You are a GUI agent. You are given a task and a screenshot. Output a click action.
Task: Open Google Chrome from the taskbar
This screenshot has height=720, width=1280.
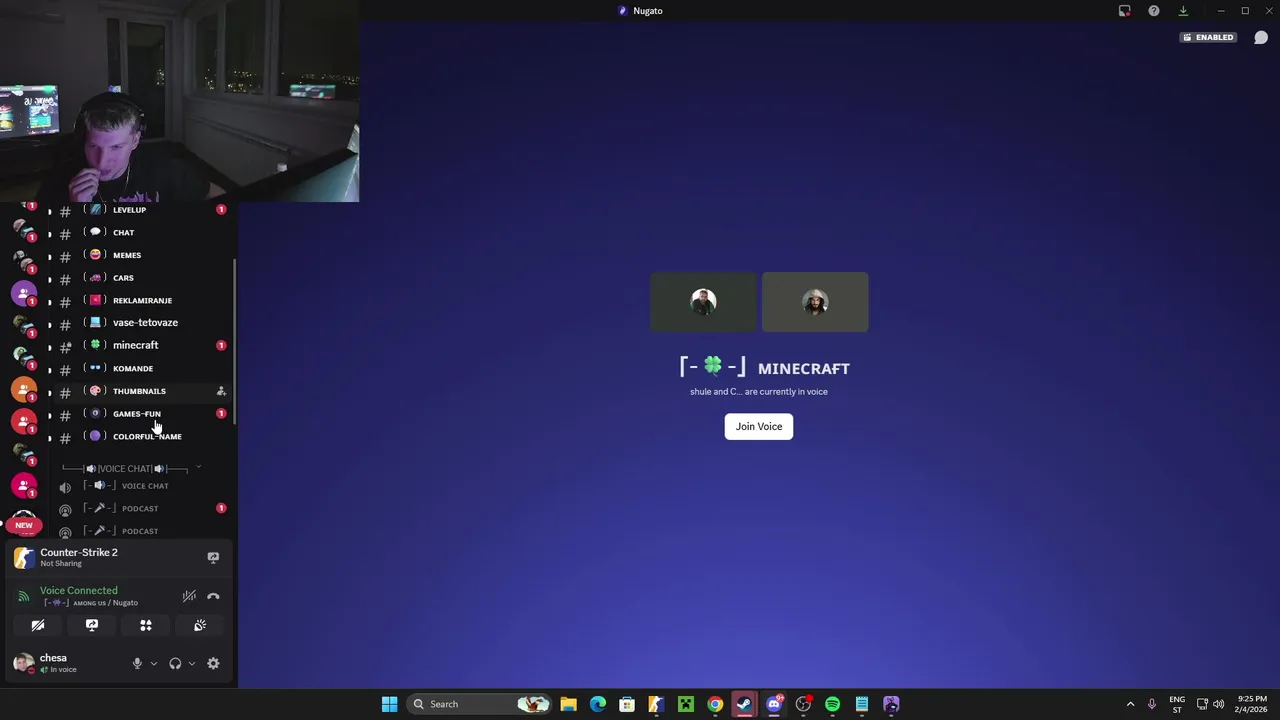pos(715,704)
